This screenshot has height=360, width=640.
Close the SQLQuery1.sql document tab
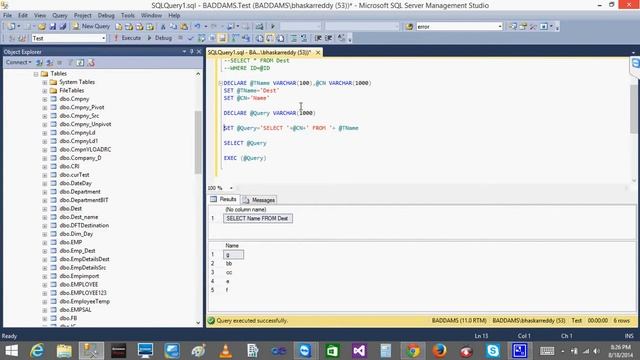coord(318,52)
